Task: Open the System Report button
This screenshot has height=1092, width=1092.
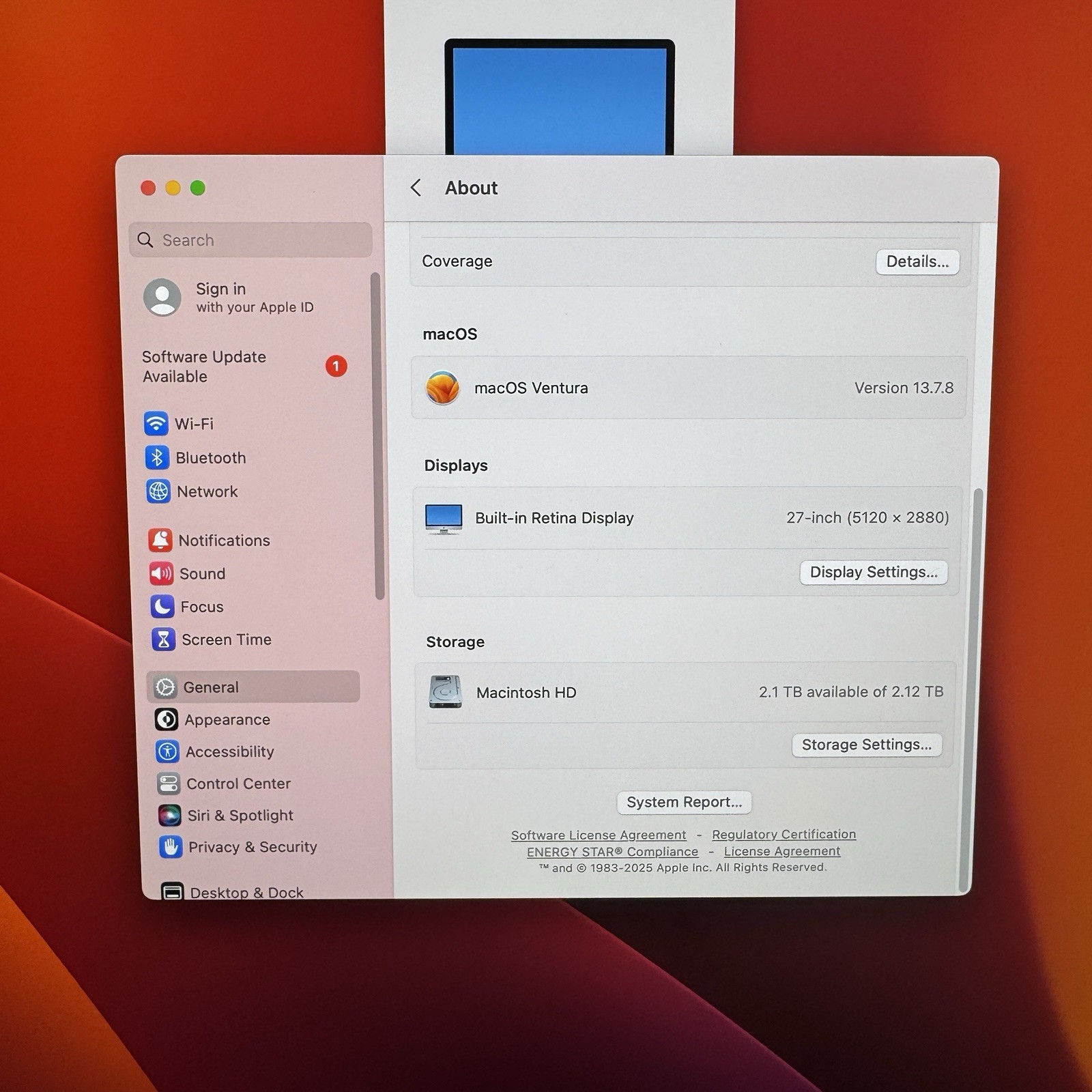Action: click(x=684, y=802)
